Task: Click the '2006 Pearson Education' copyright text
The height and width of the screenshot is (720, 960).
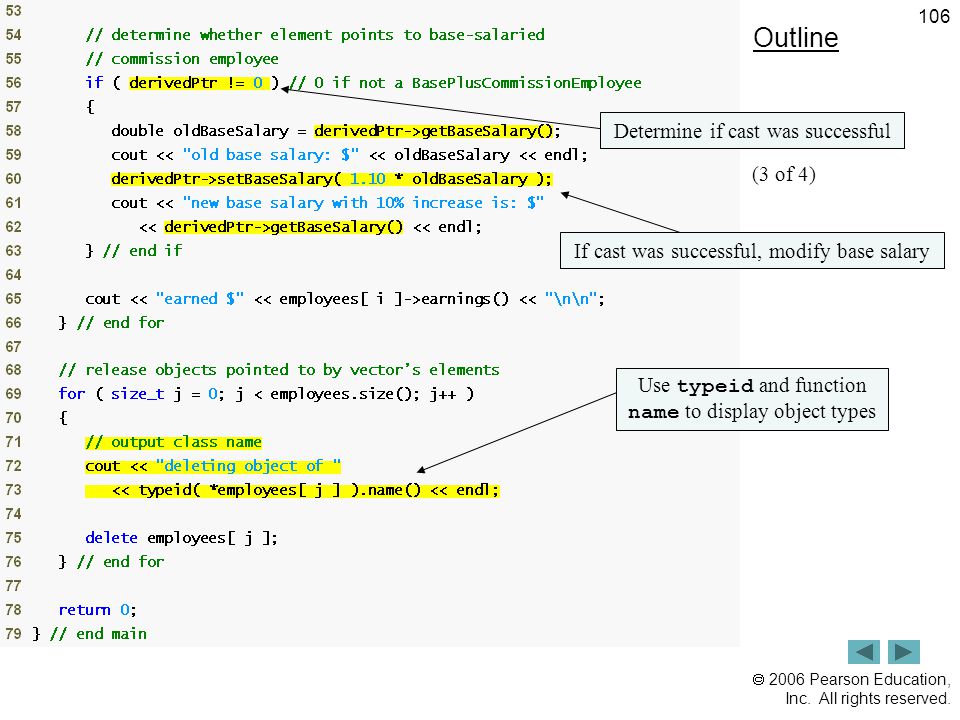Action: [851, 689]
